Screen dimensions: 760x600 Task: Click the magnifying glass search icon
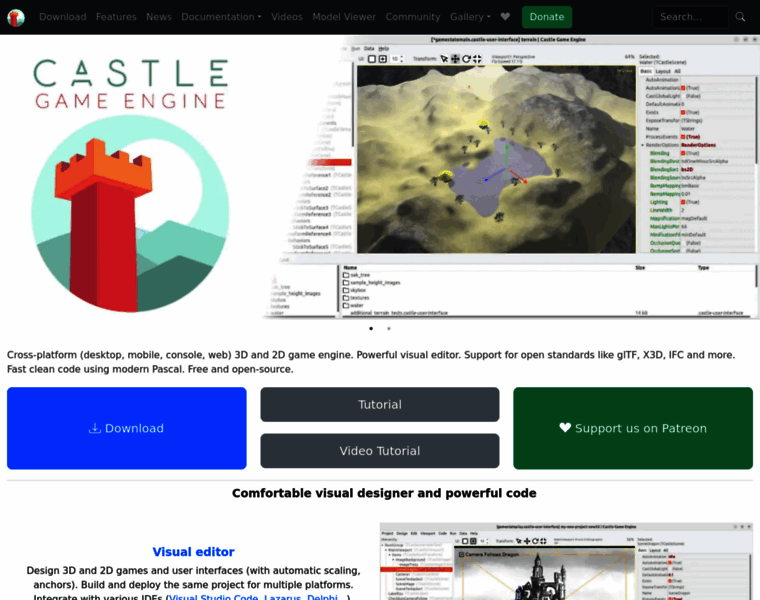pos(740,17)
